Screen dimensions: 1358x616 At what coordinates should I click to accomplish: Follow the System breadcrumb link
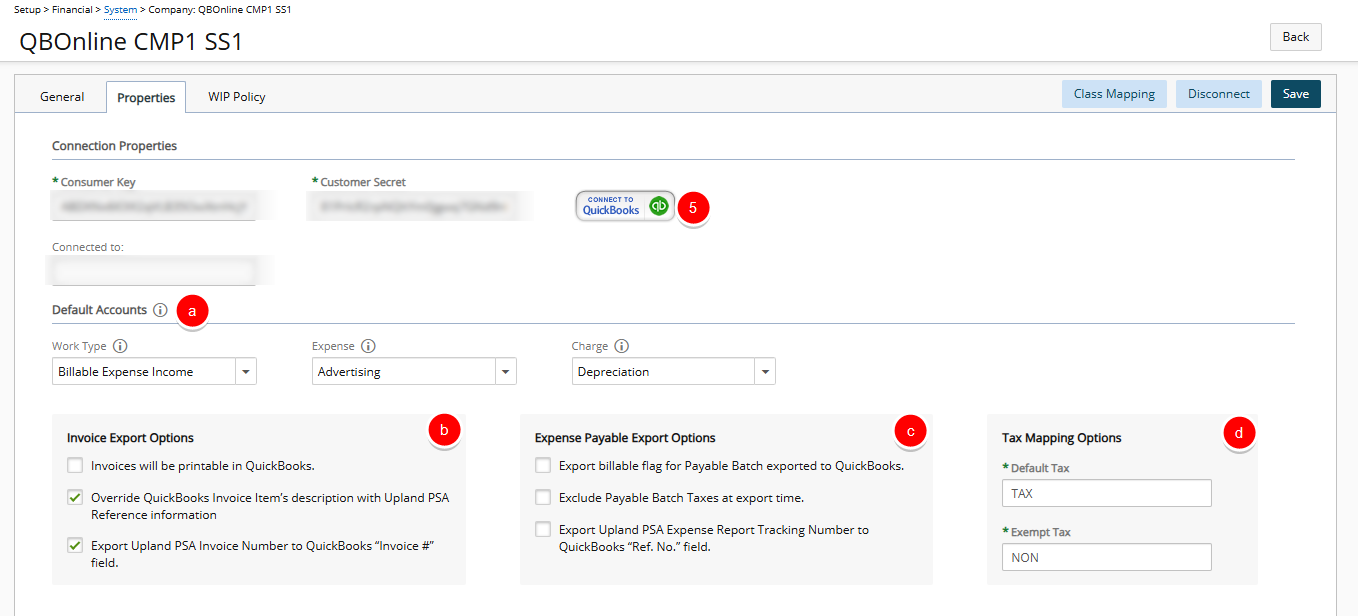tap(121, 8)
